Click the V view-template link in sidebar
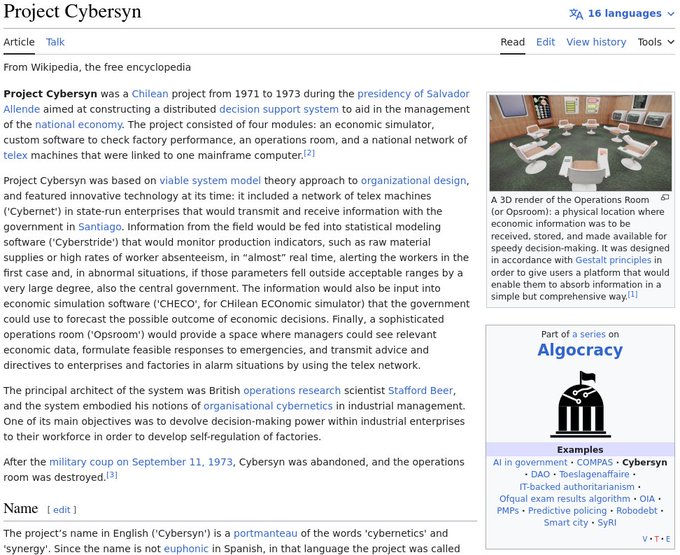The width and height of the screenshot is (680, 555). (645, 538)
